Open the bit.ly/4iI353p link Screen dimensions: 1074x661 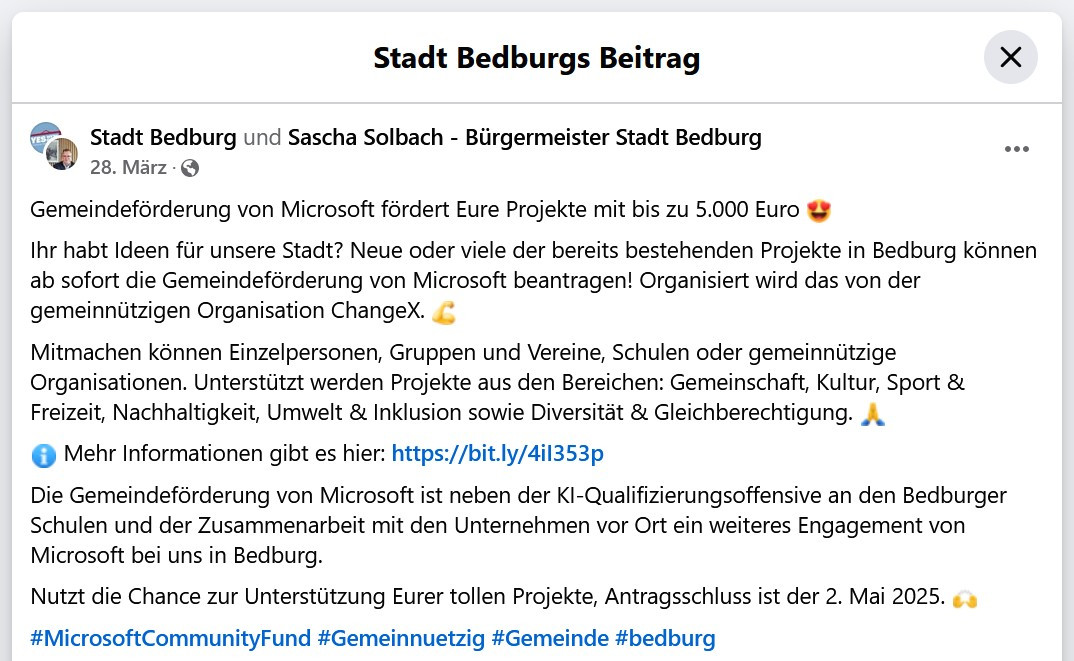[x=497, y=454]
